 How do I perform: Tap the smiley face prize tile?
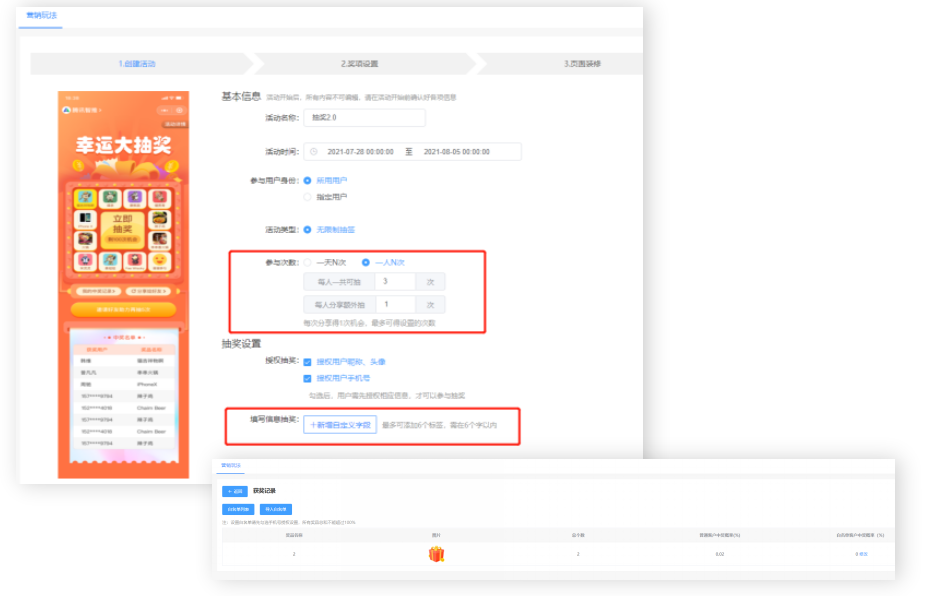160,261
